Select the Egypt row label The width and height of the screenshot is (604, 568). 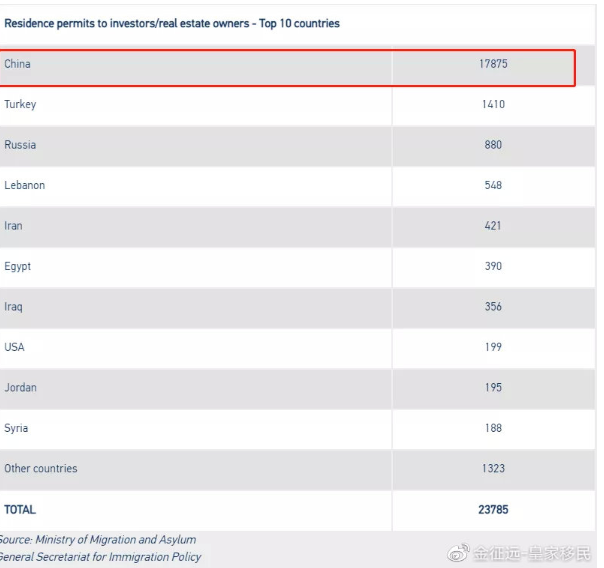click(x=18, y=266)
